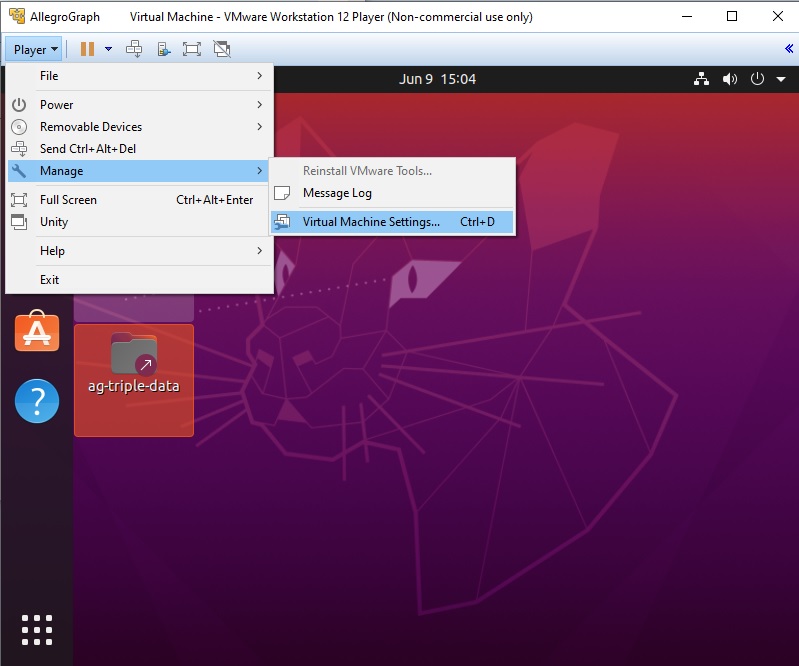Open the Removable Devices submenu
This screenshot has height=666, width=799.
140,127
